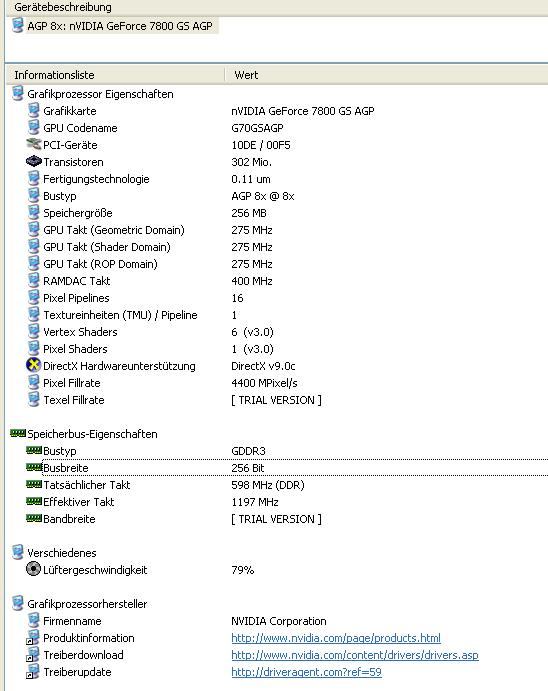Click the chip icon next to Transistoren
Image resolution: width=548 pixels, height=691 pixels.
coord(33,161)
